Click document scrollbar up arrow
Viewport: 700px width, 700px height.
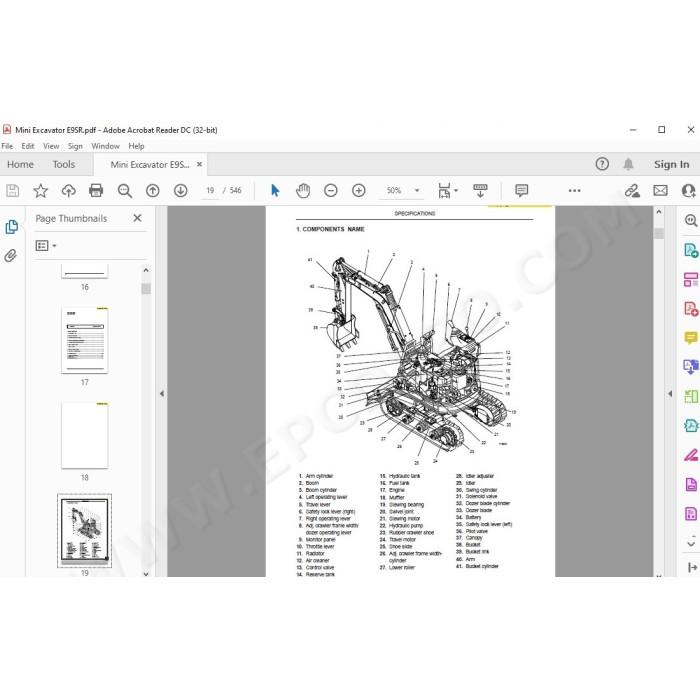click(659, 212)
